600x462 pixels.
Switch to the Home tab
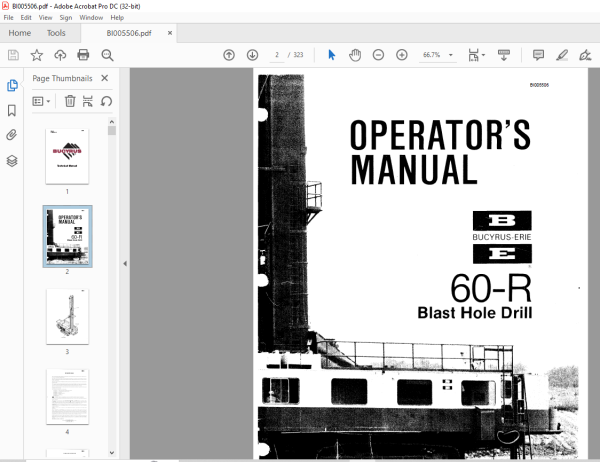[x=20, y=33]
